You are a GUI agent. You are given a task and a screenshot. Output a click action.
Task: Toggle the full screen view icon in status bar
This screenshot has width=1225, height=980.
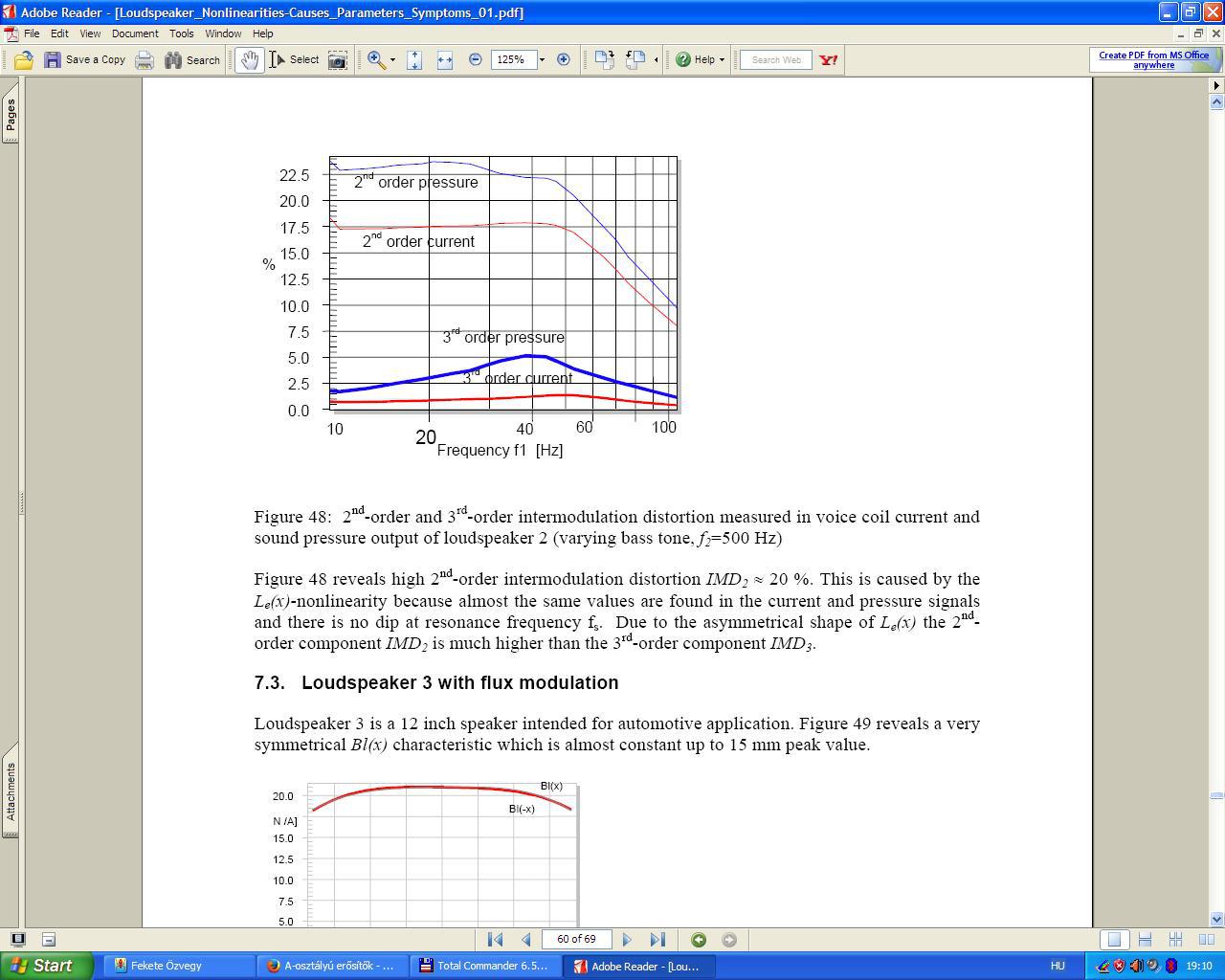tap(17, 940)
